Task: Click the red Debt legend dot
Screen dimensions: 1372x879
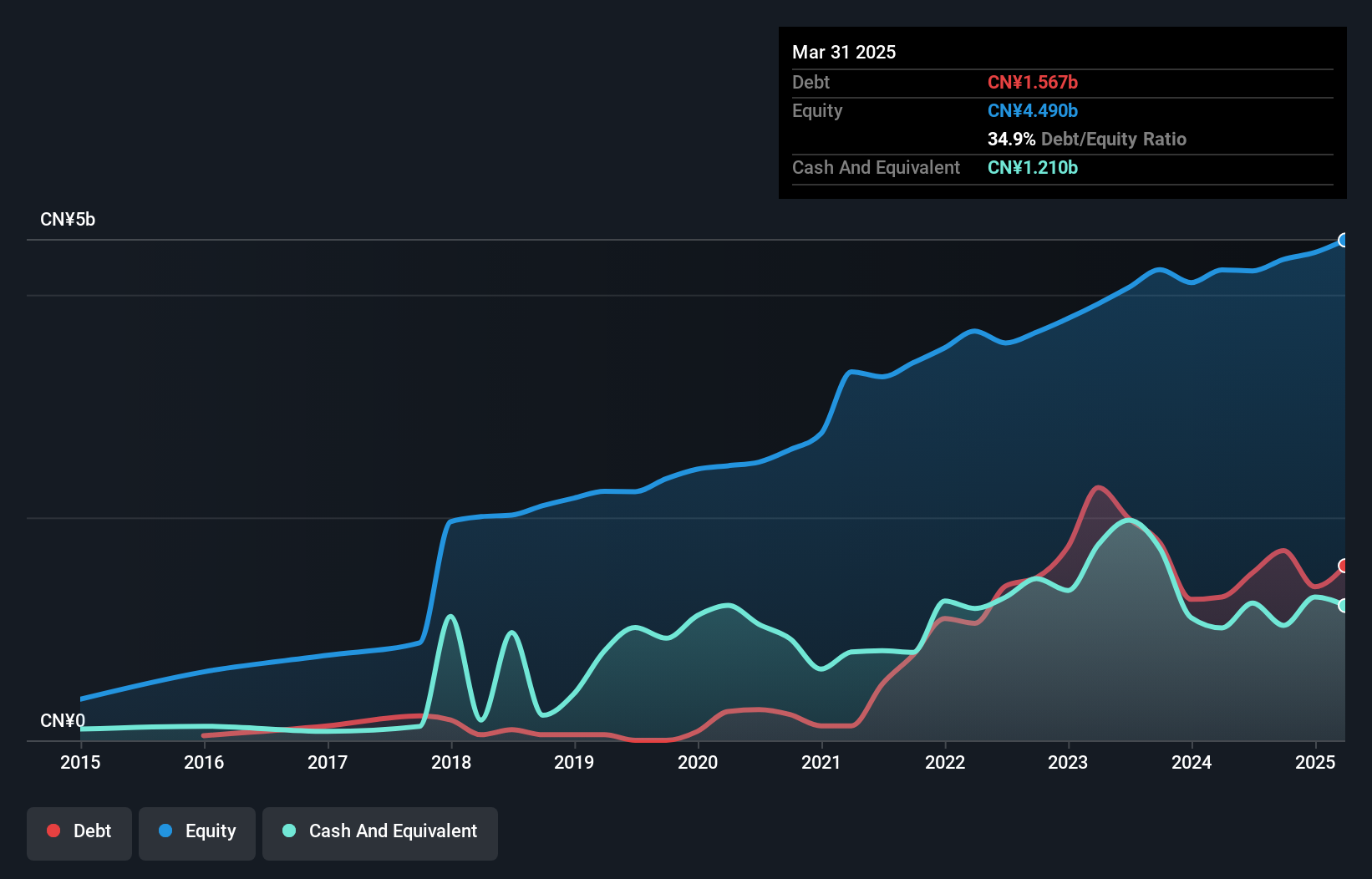Action: (x=53, y=831)
